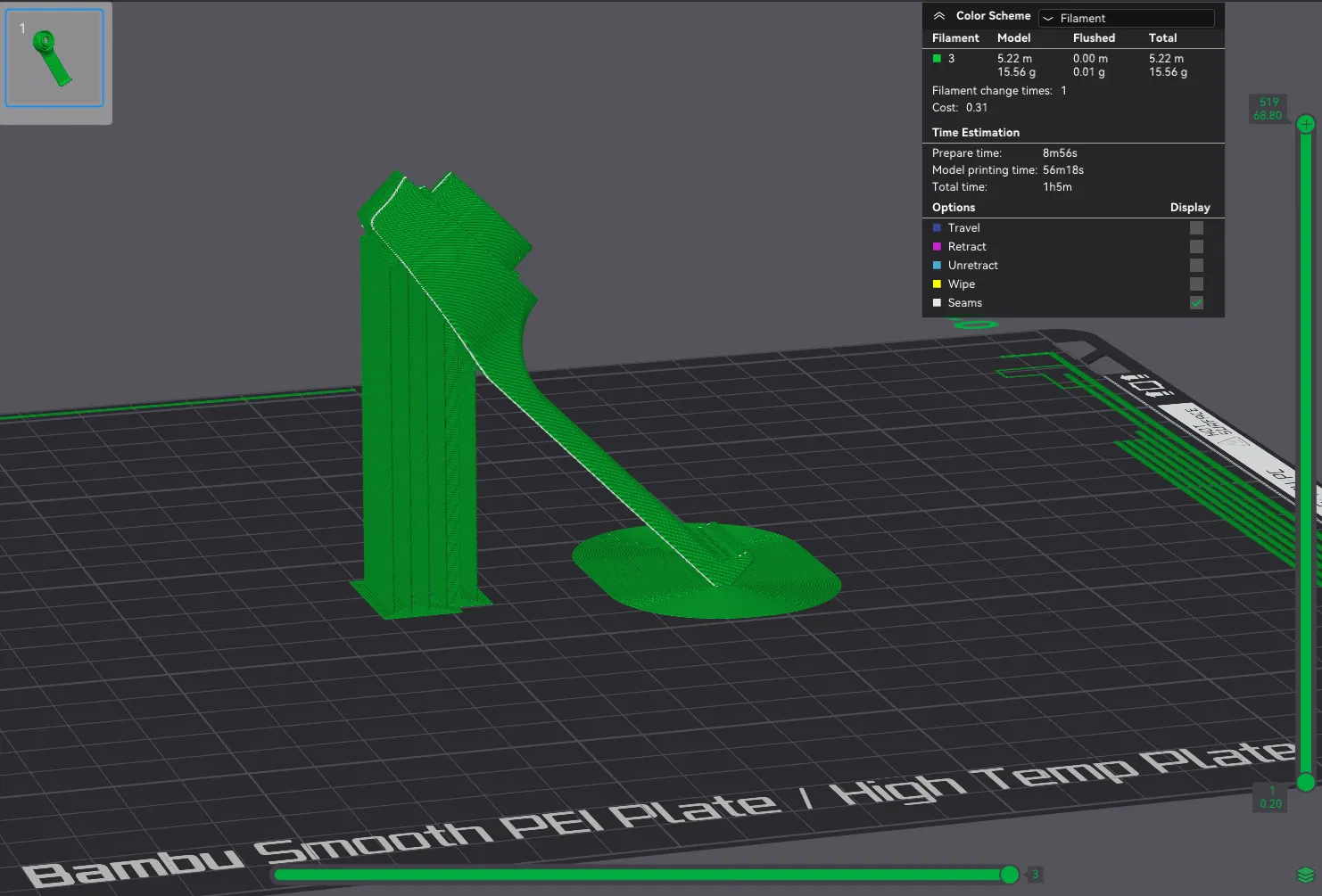Click the top layer slider plus handle

[x=1306, y=124]
